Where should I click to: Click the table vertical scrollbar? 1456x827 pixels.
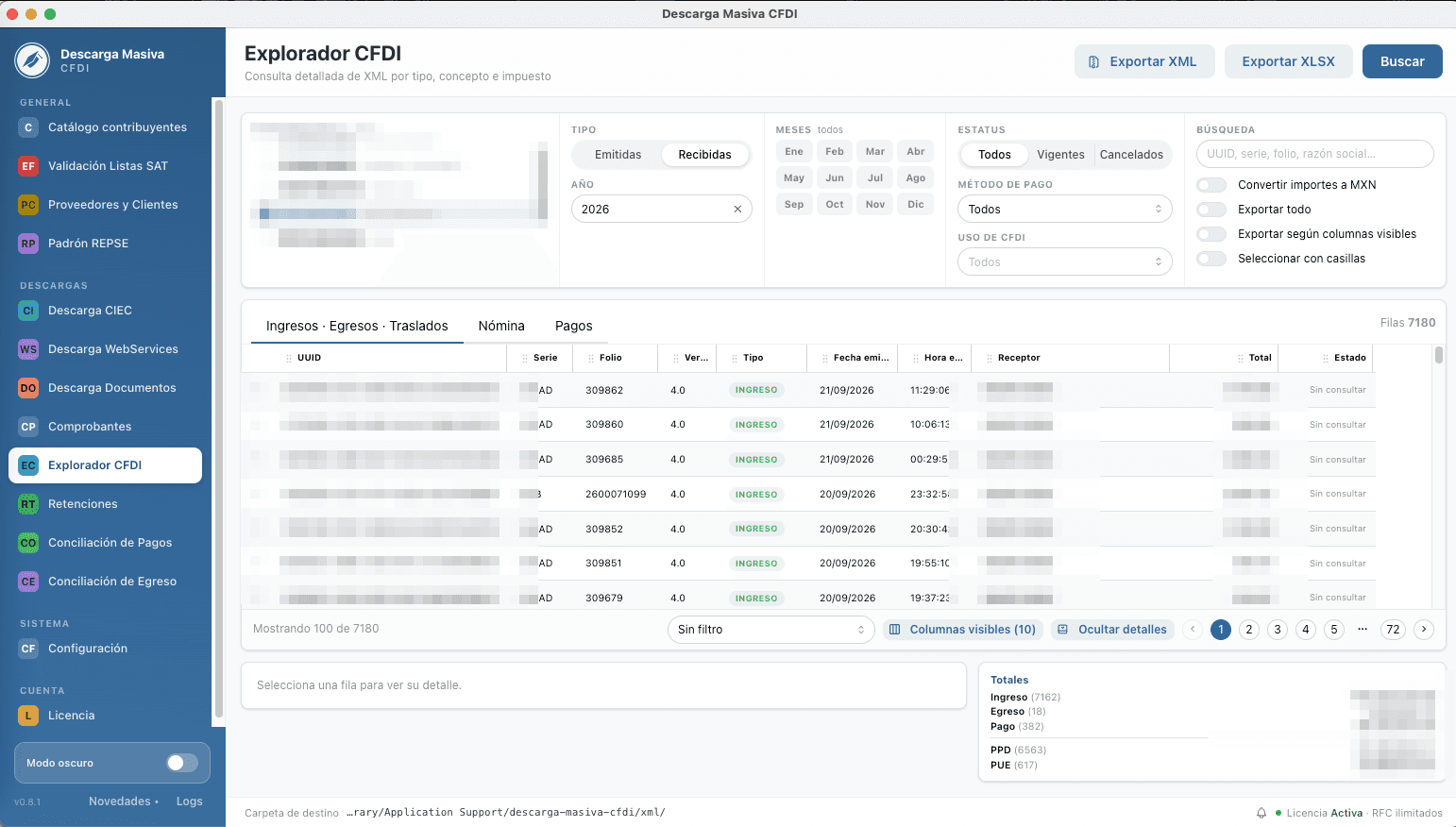1439,355
